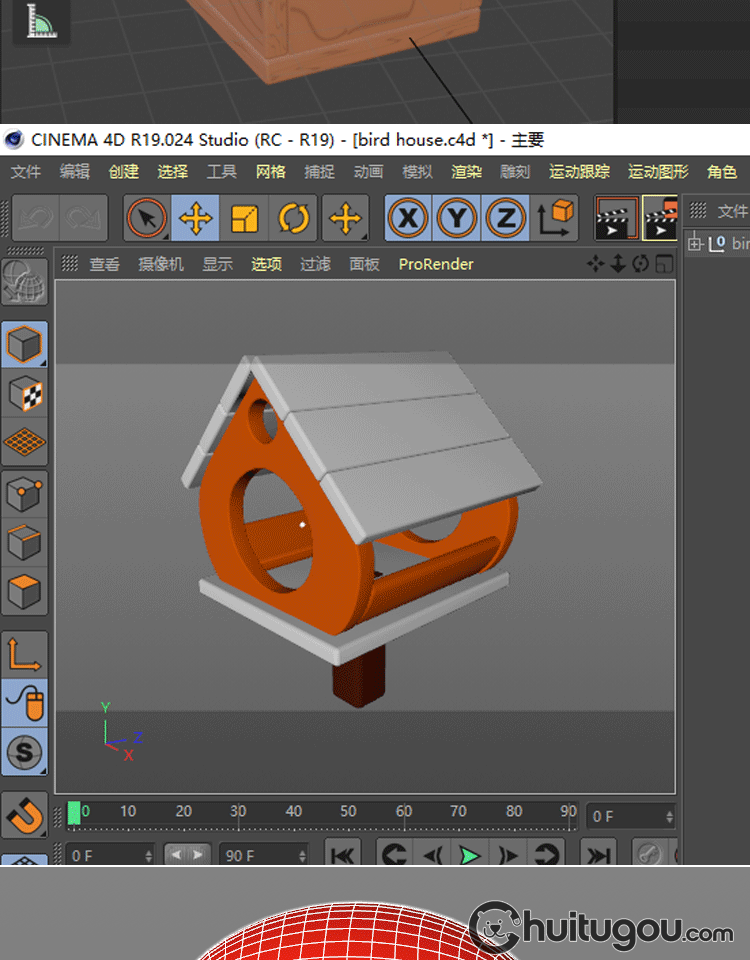Open the 编辑 menu
750x960 pixels.
(75, 172)
